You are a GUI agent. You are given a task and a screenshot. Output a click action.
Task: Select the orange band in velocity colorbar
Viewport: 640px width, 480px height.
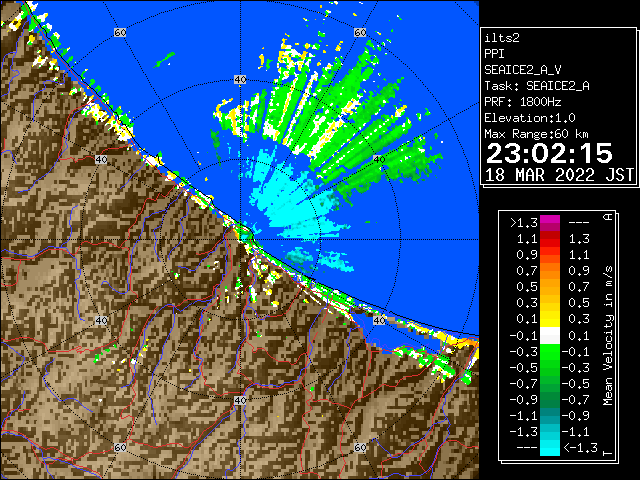pyautogui.click(x=550, y=271)
